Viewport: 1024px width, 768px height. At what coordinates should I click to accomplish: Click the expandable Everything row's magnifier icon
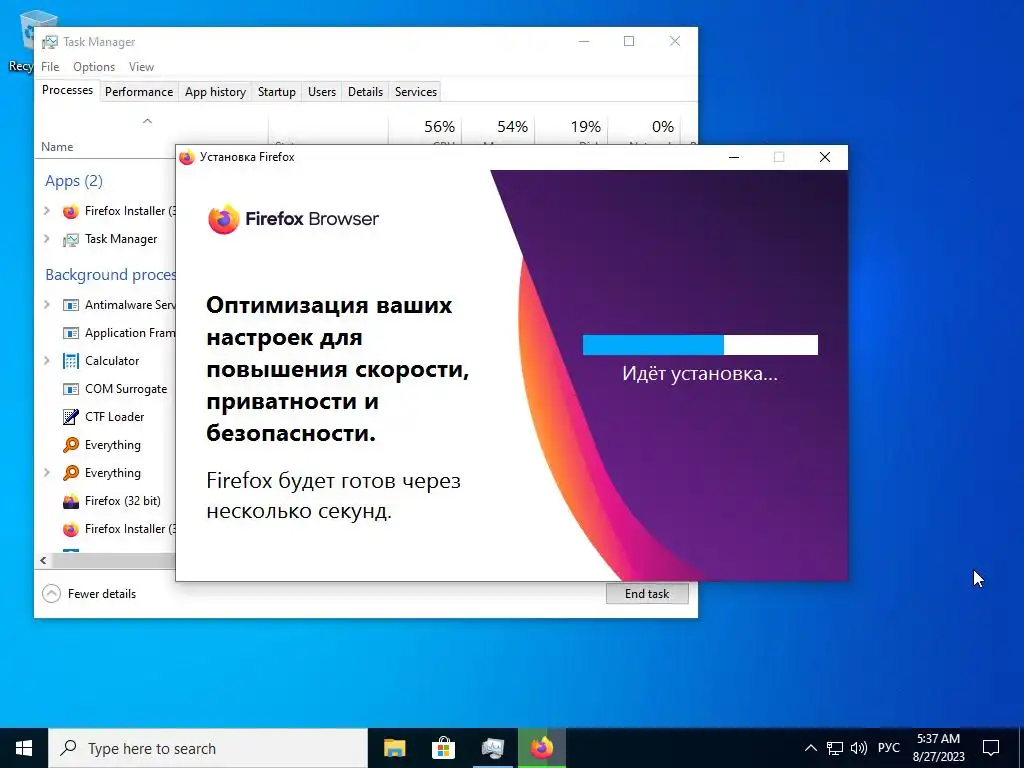coord(71,473)
